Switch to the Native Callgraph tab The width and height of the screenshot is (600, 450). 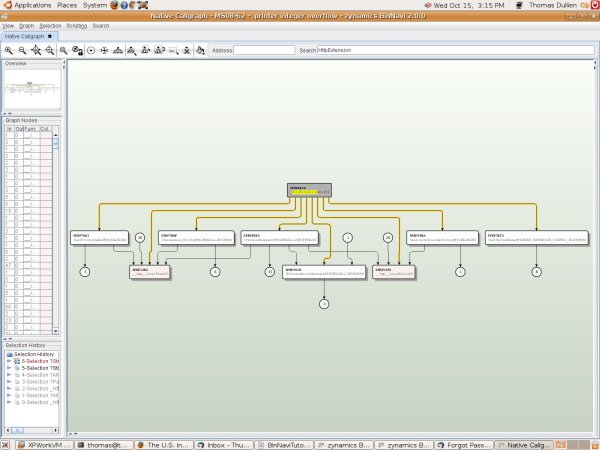pyautogui.click(x=25, y=36)
